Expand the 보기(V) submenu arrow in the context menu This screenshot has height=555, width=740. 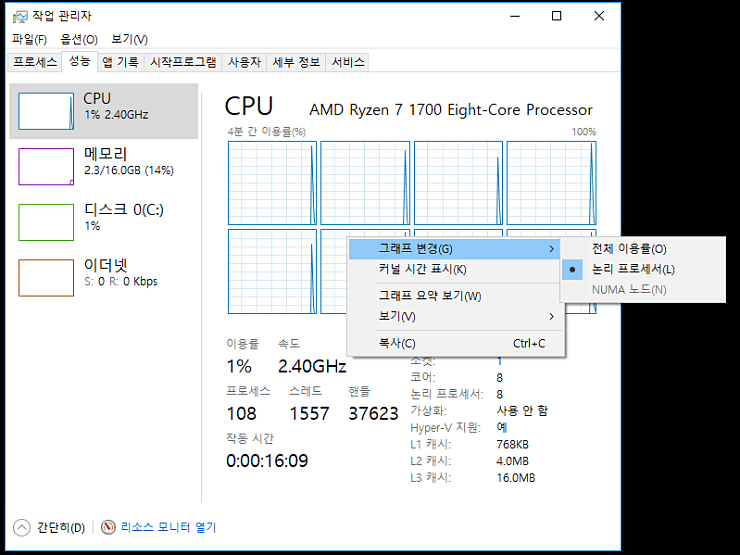click(x=551, y=316)
